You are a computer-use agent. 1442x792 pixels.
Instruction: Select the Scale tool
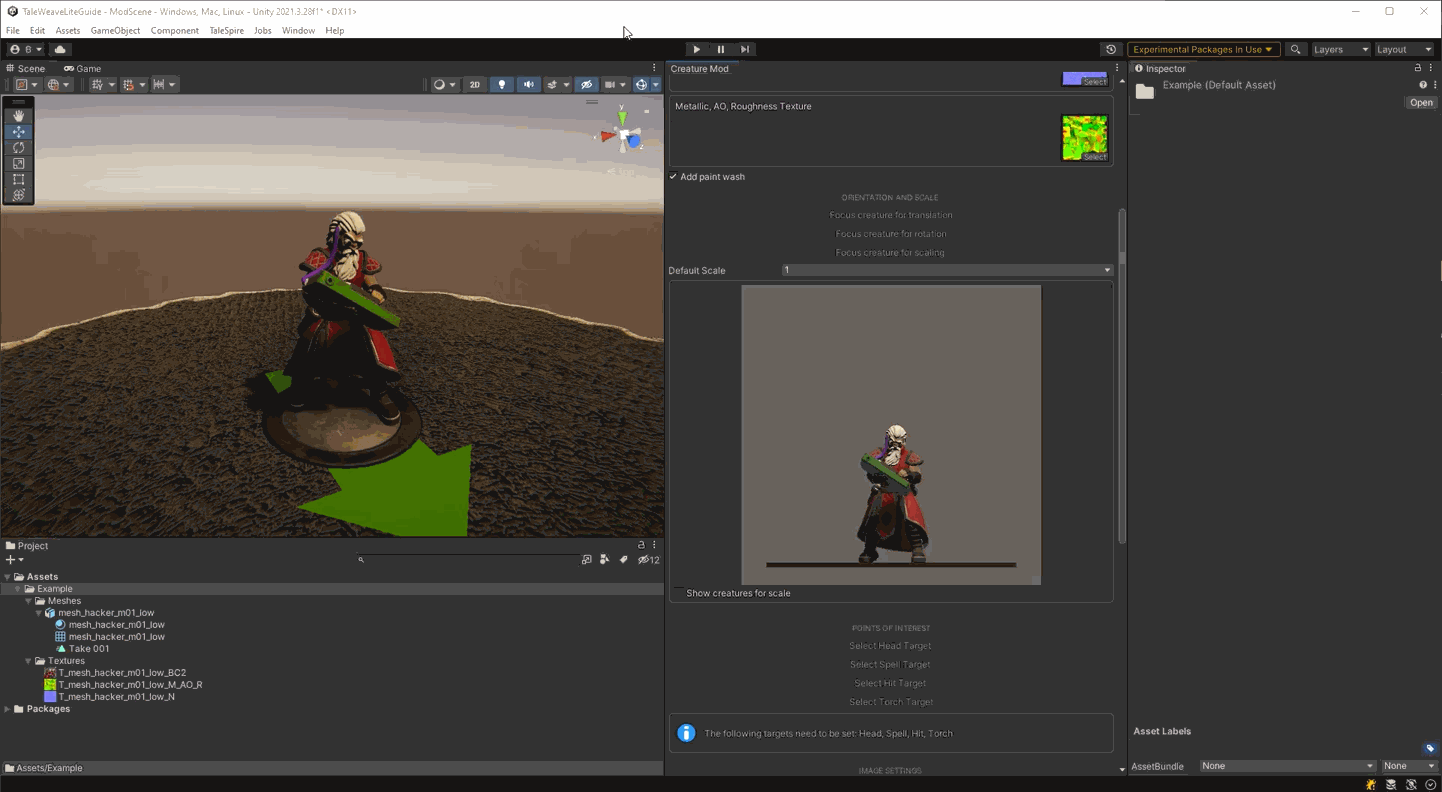click(18, 164)
